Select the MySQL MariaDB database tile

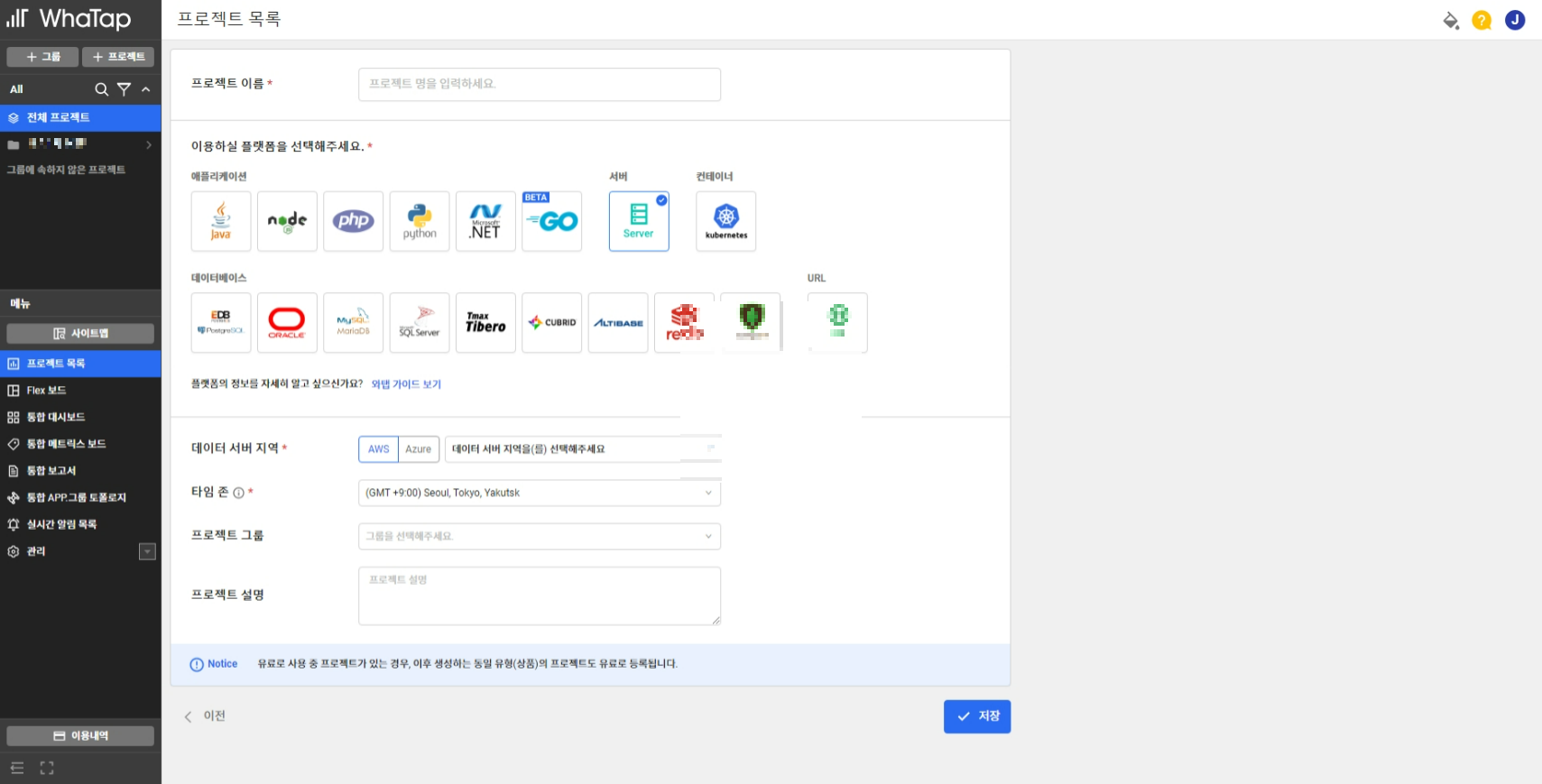[x=353, y=323]
